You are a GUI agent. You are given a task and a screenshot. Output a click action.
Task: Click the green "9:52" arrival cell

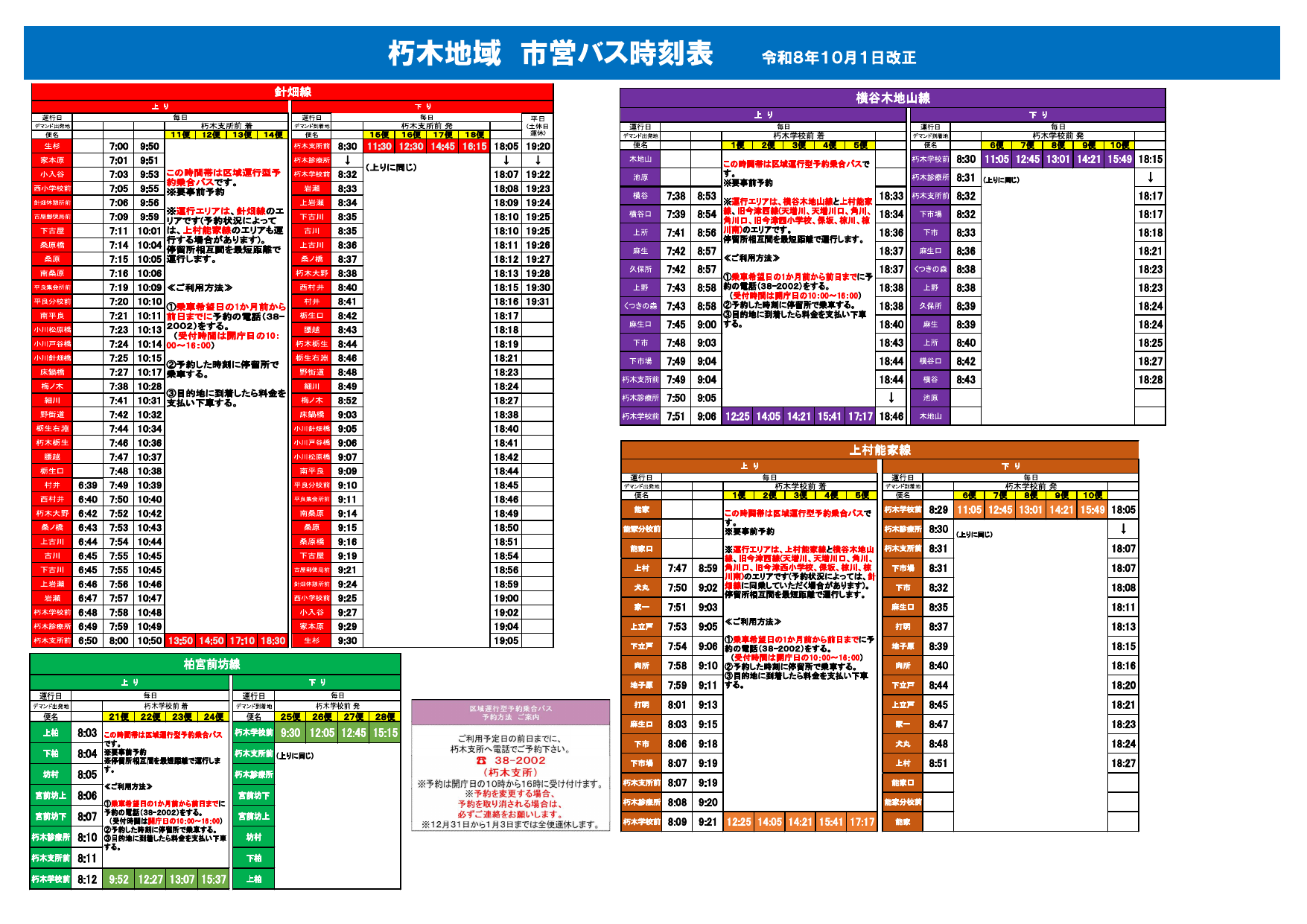(119, 879)
